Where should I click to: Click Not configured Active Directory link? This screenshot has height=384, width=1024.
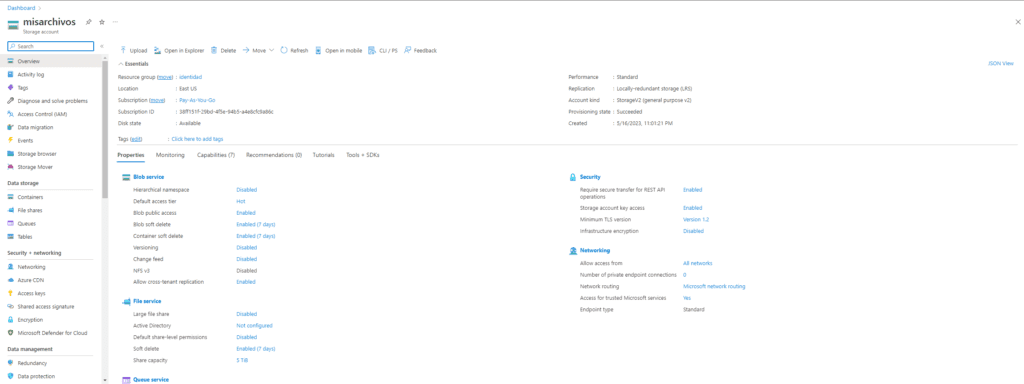254,325
